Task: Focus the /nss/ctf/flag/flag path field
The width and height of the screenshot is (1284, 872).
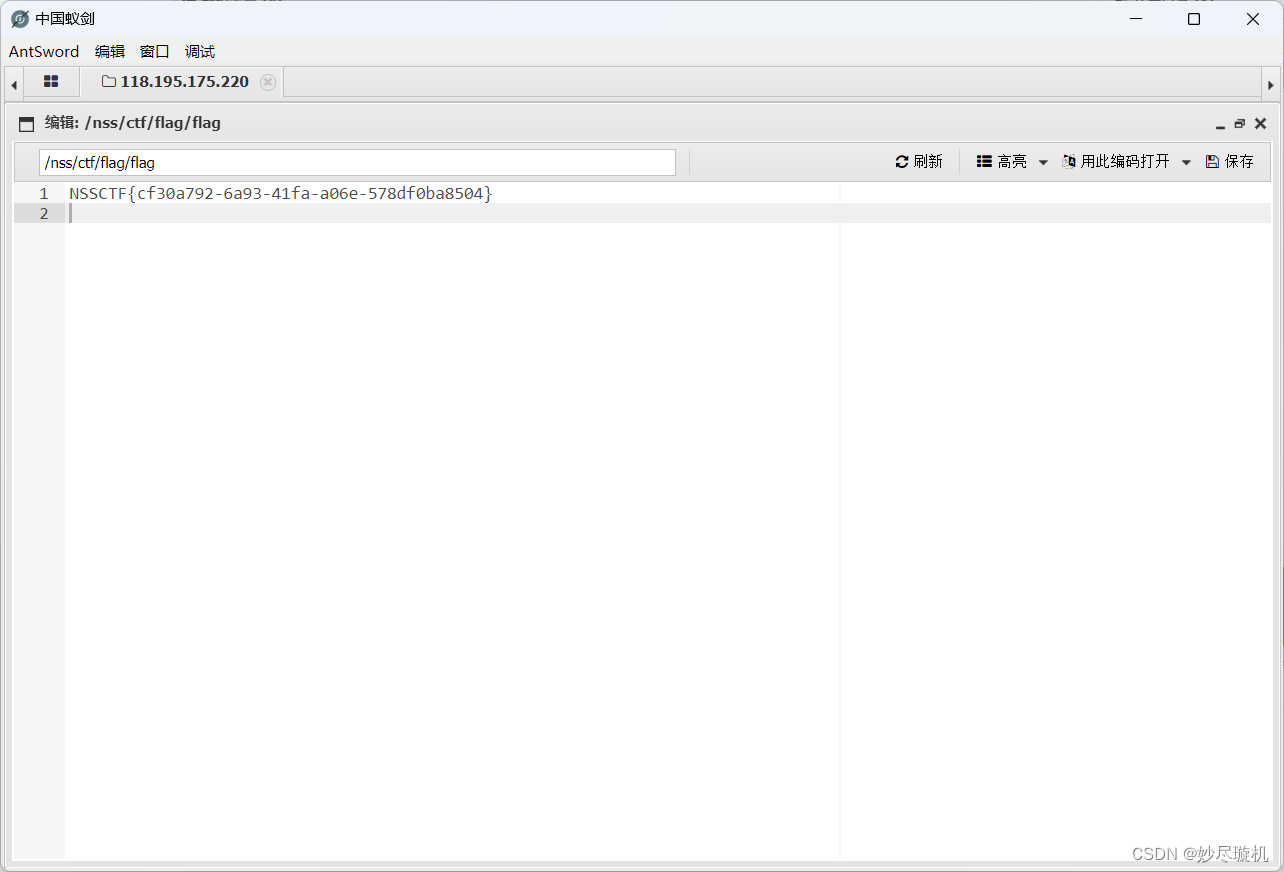Action: pyautogui.click(x=357, y=162)
